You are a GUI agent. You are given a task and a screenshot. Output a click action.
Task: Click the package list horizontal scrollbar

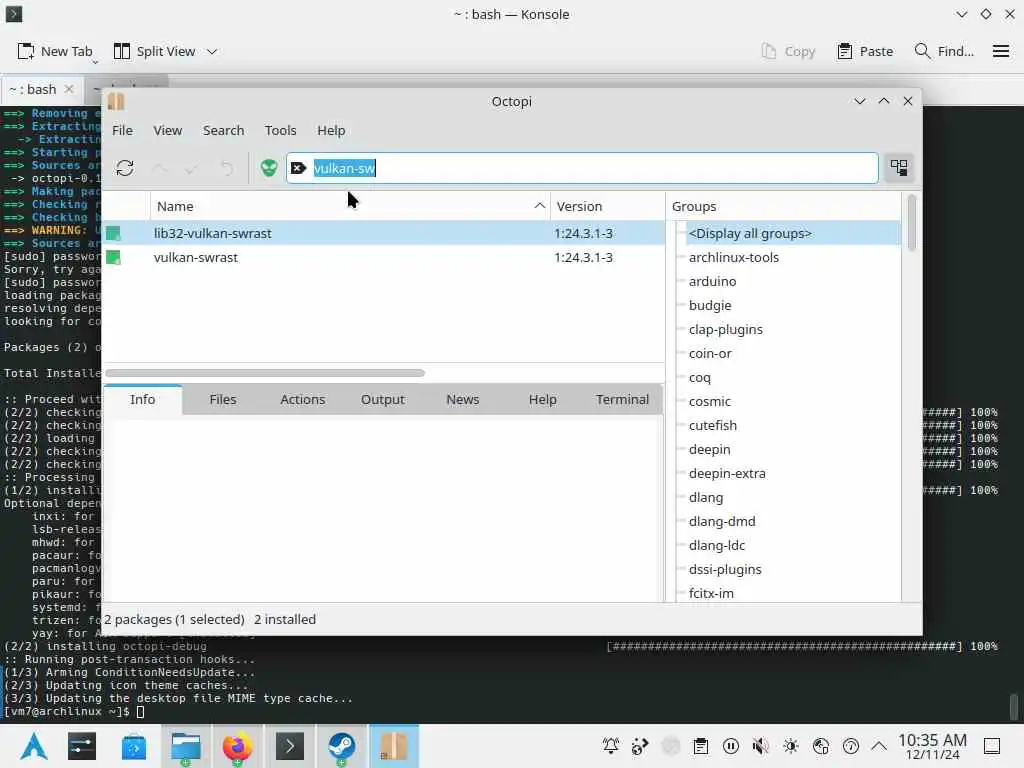[265, 373]
